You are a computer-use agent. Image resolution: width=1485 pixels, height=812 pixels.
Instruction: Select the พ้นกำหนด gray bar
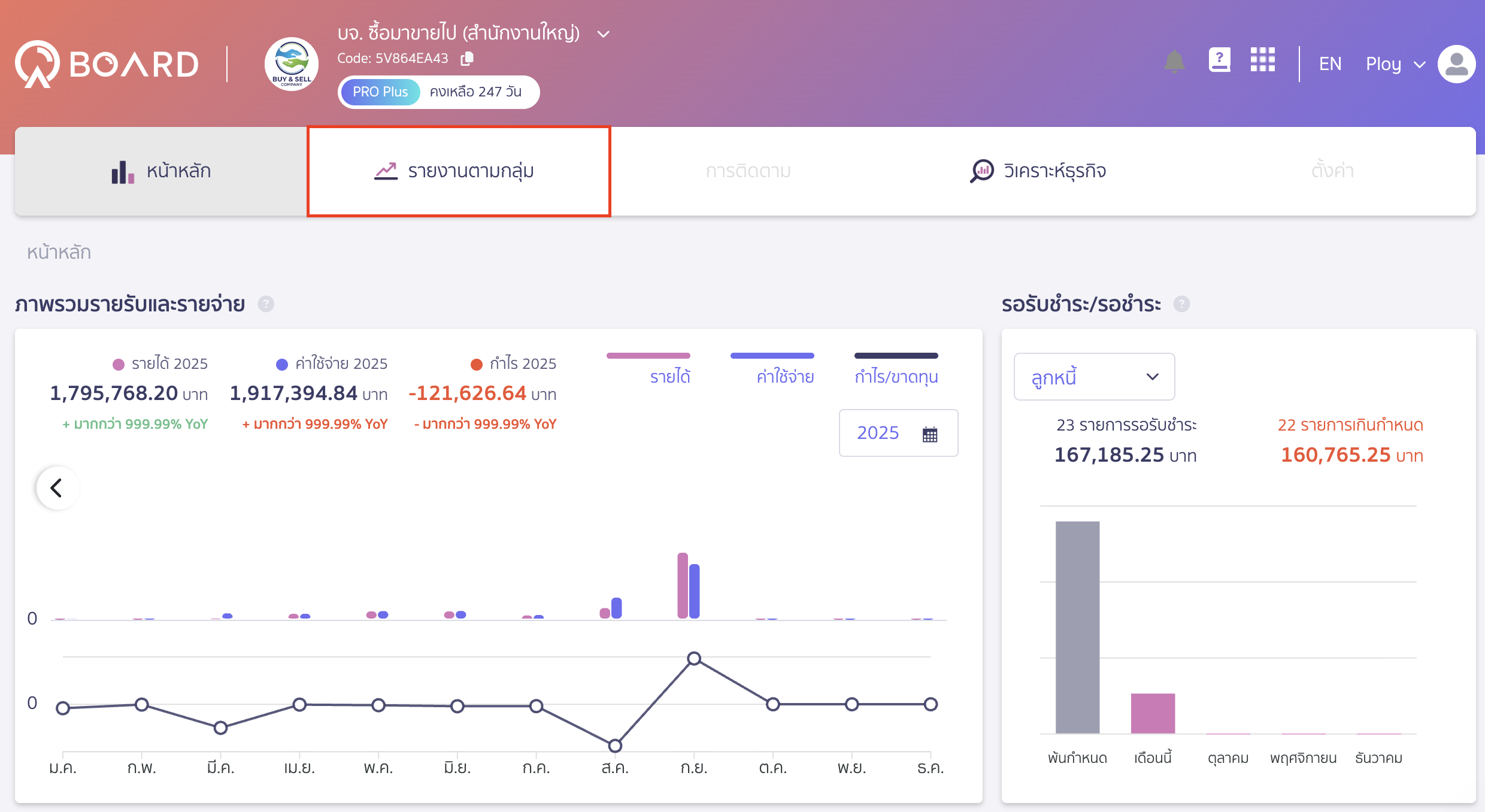point(1078,629)
